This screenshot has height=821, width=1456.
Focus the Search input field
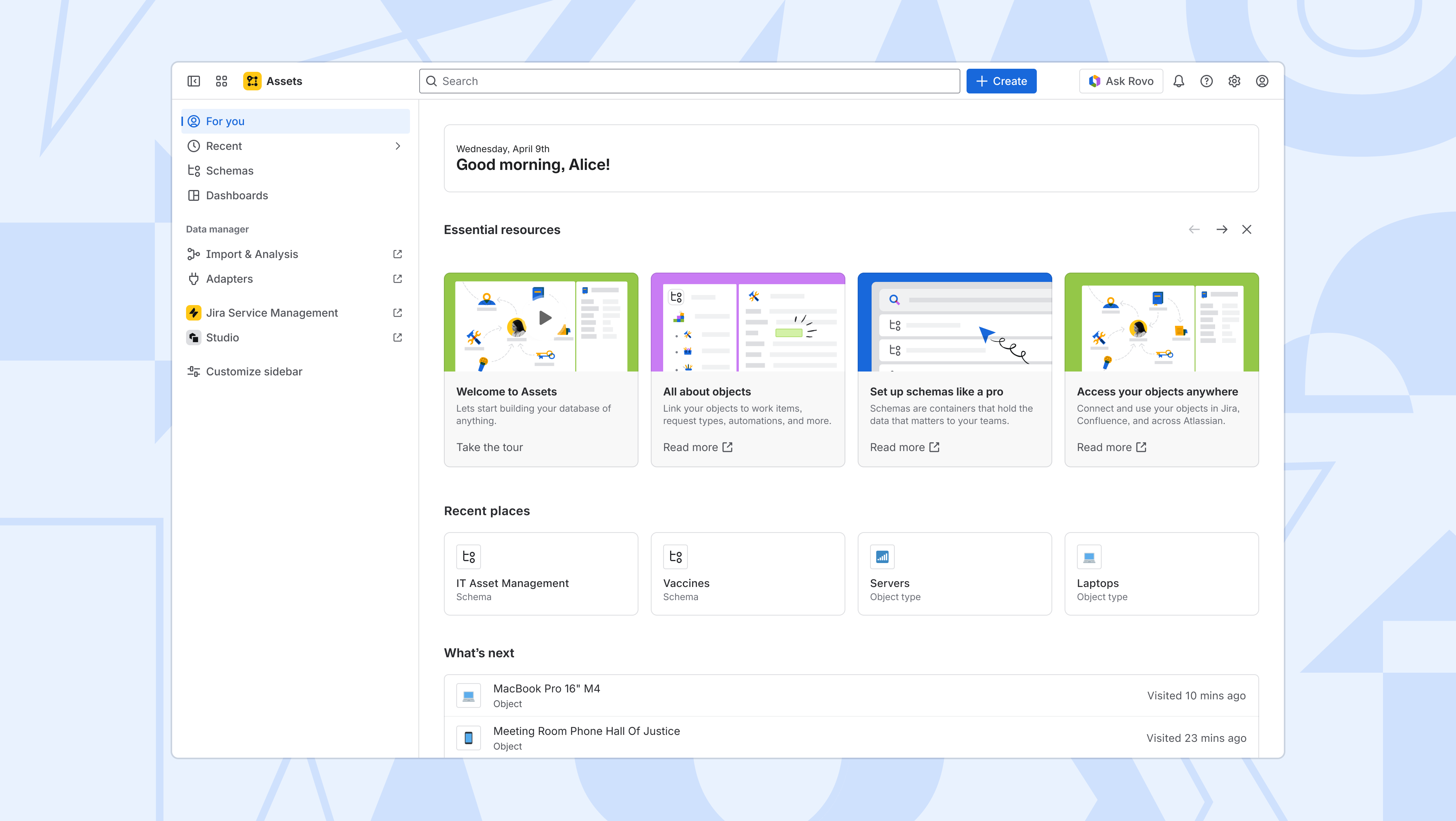[689, 81]
